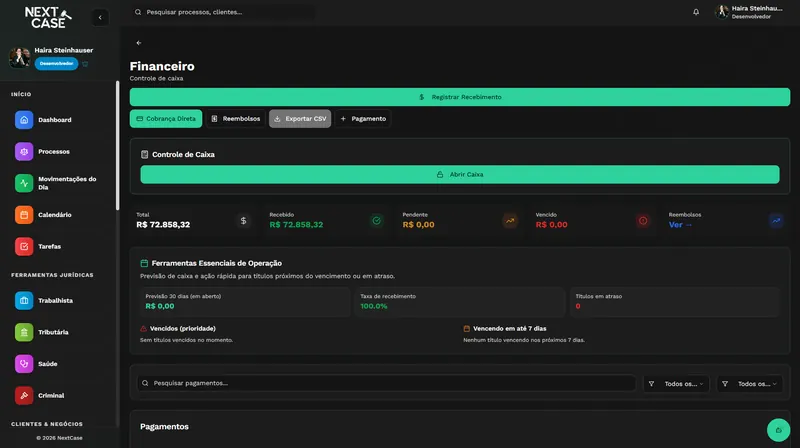Open the Haira Steinhauser profile menu
The image size is (800, 448).
pyautogui.click(x=749, y=12)
